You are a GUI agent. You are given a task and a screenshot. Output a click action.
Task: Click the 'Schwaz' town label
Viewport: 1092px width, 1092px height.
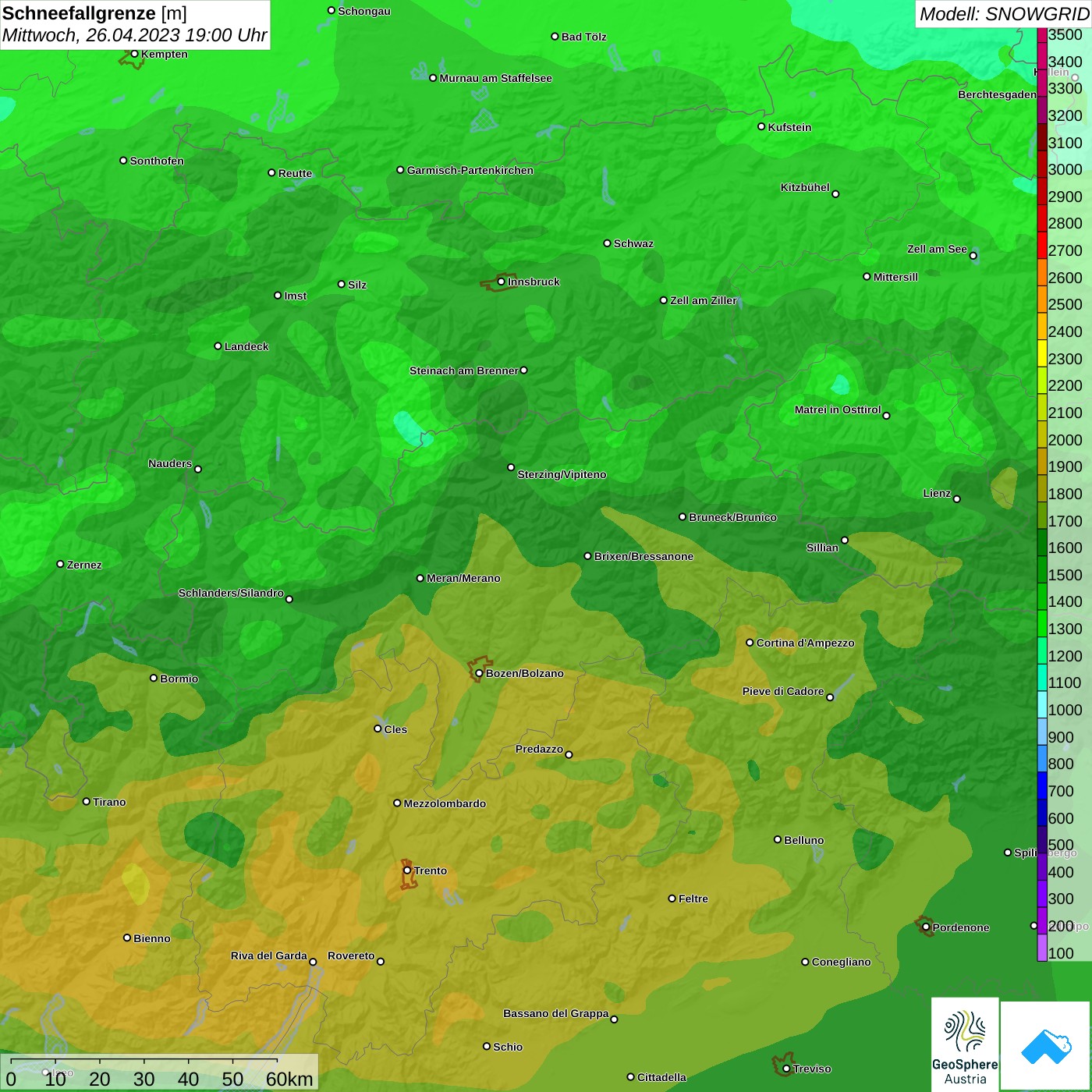[x=633, y=243]
